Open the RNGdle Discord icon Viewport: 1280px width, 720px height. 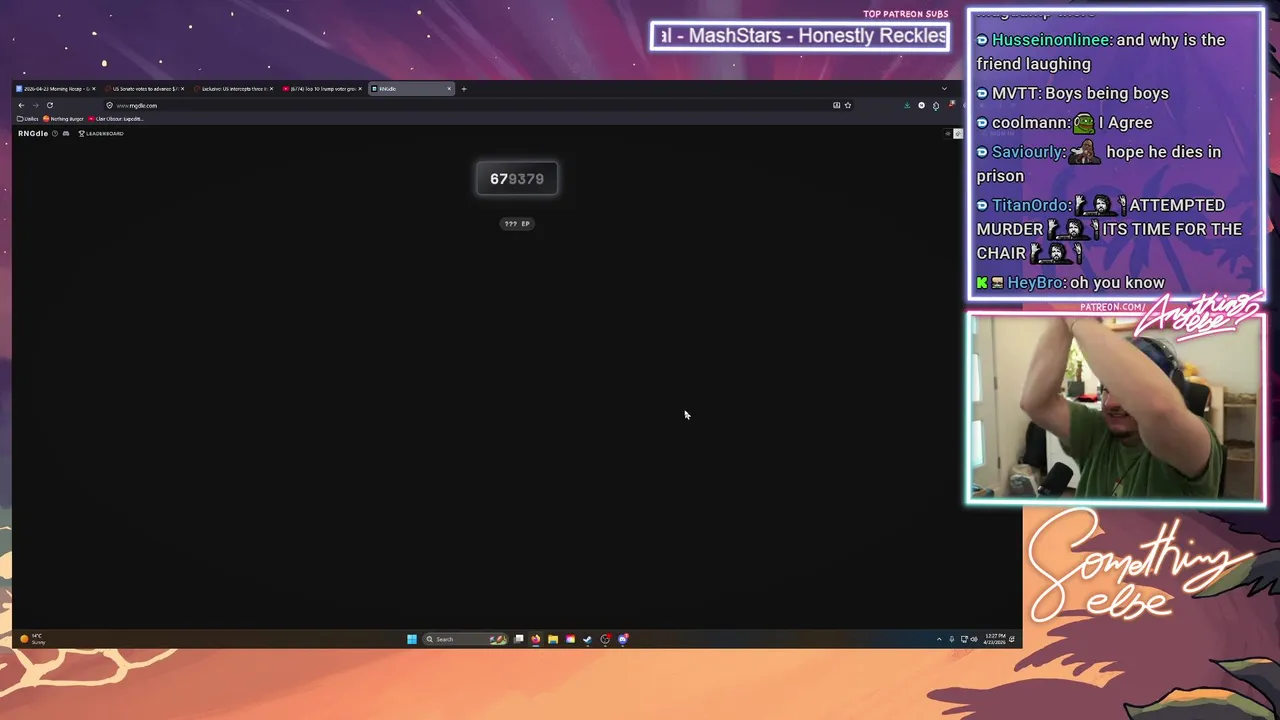(66, 133)
